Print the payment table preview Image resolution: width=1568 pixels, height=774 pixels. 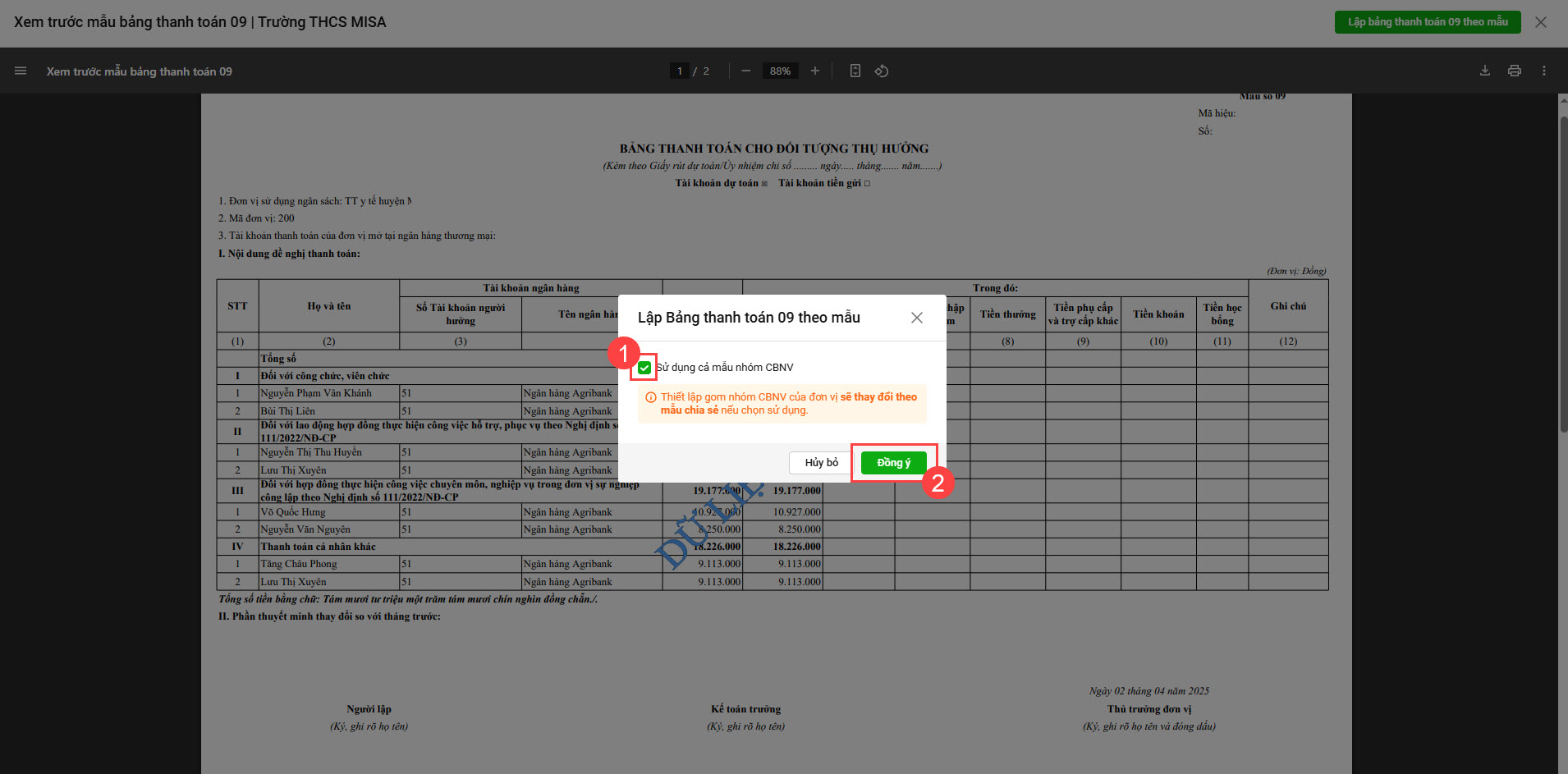tap(1515, 71)
